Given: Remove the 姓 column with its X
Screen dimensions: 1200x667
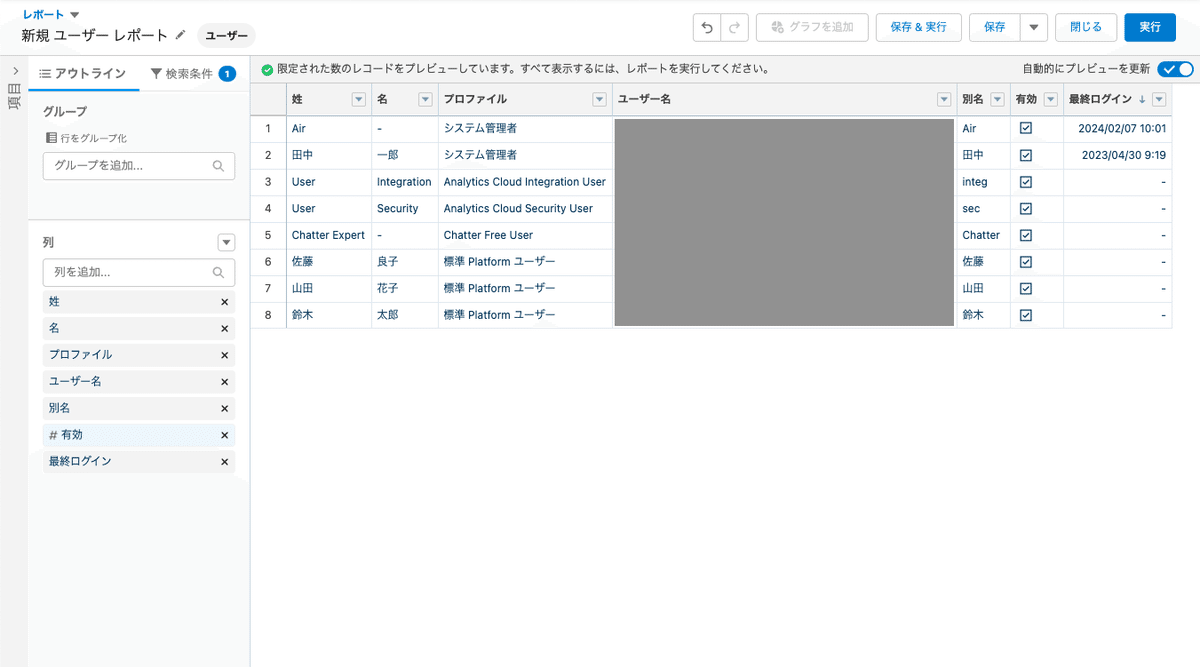Looking at the screenshot, I should click(224, 302).
